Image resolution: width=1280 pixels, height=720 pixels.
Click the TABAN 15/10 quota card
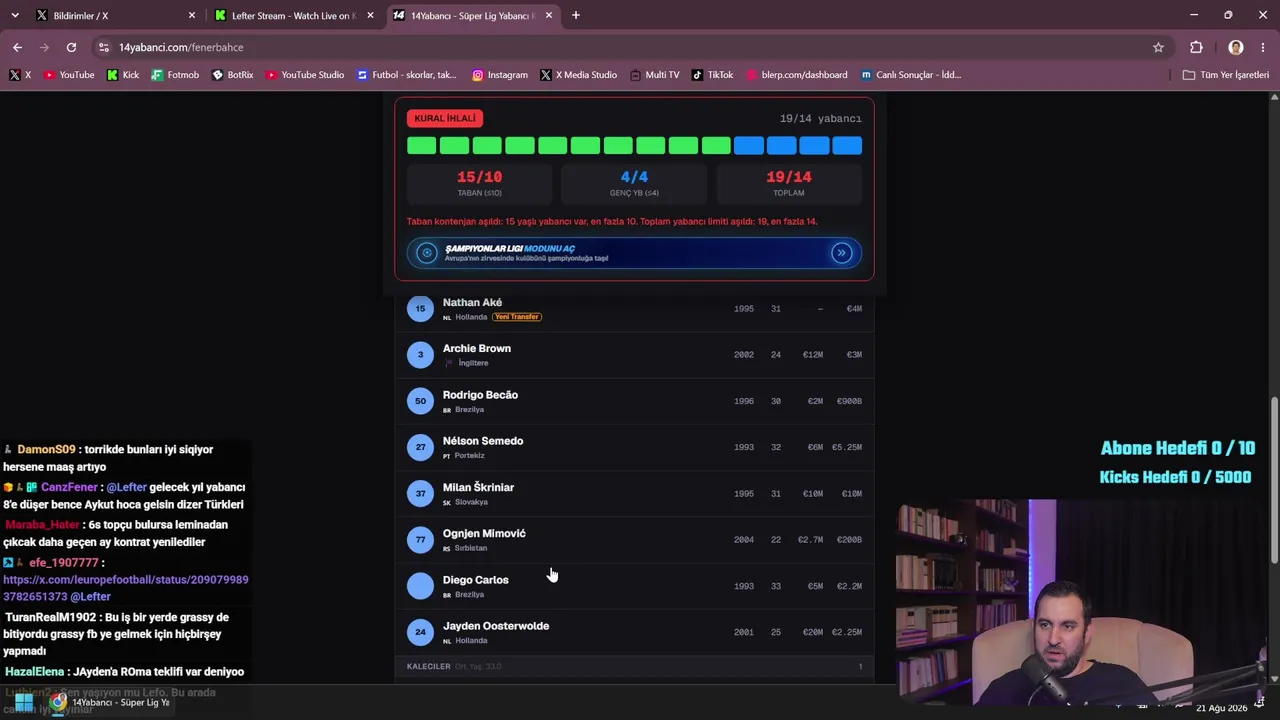tap(479, 183)
